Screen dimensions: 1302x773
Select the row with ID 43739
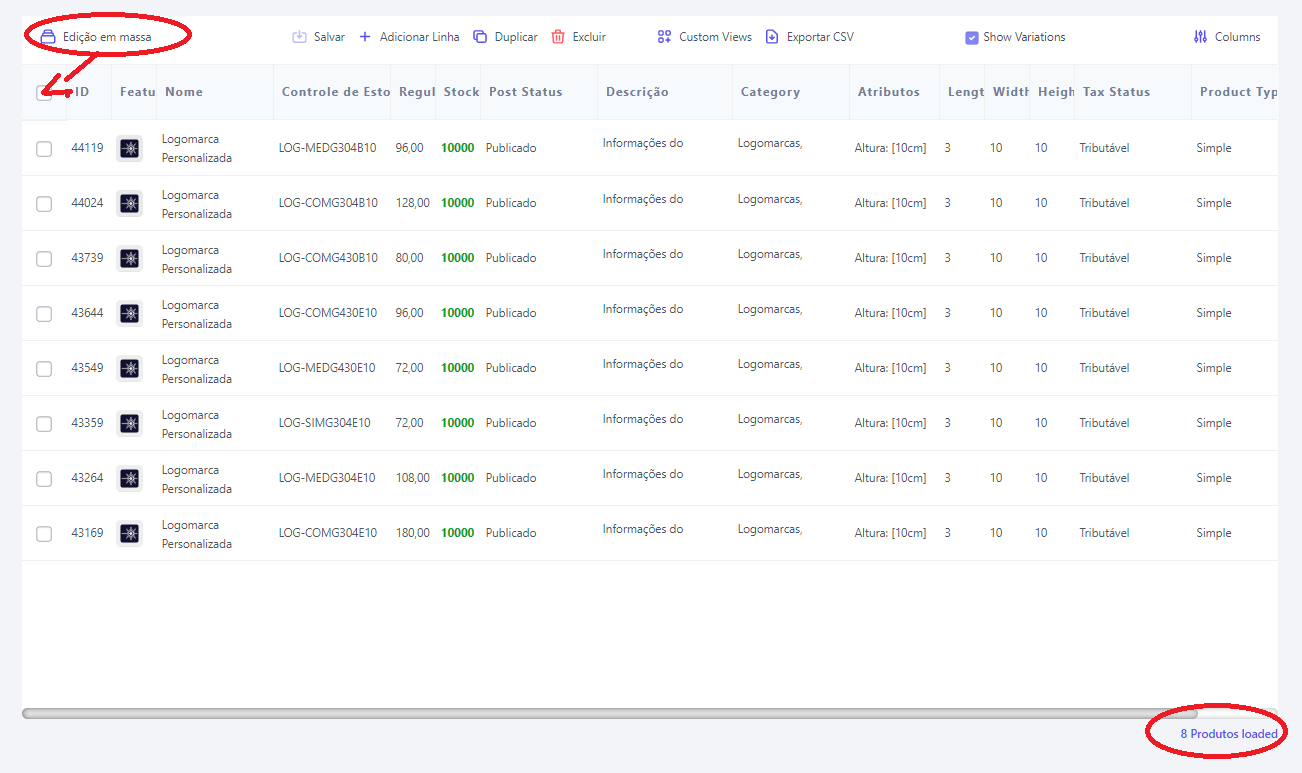tap(44, 259)
